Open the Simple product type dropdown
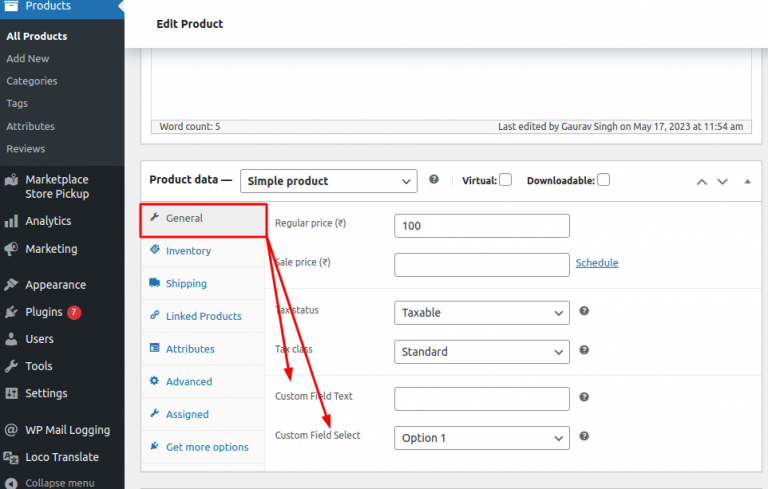This screenshot has height=489, width=768. click(329, 181)
